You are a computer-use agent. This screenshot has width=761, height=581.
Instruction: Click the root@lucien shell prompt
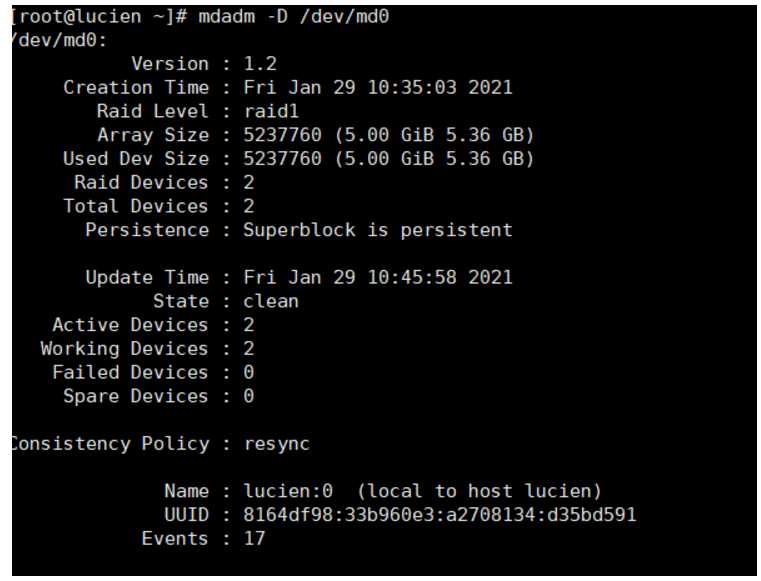[x=84, y=16]
